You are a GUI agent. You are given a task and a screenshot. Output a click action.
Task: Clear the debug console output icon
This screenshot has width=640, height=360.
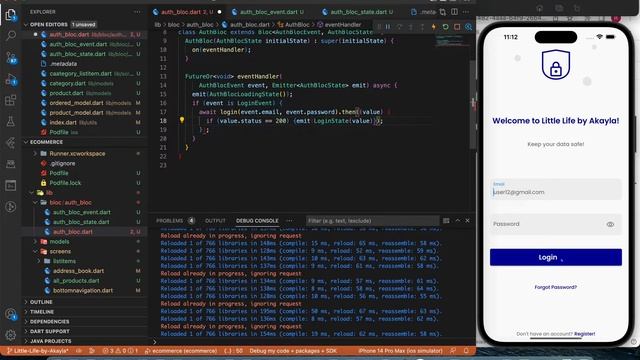[x=446, y=221]
